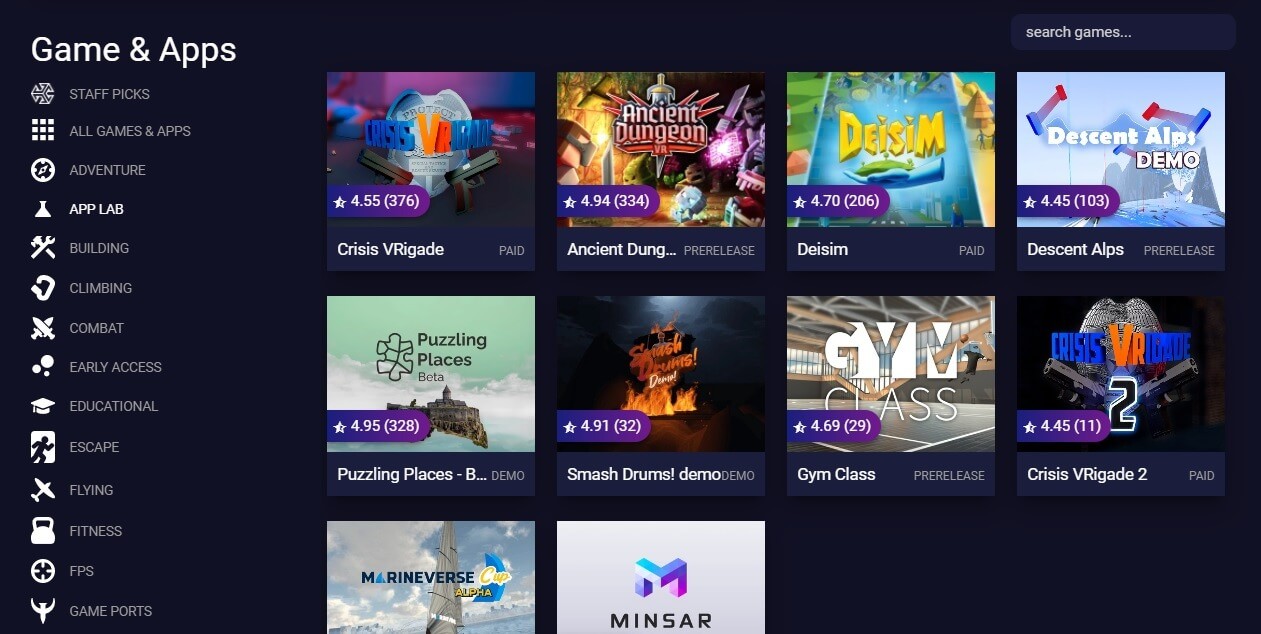Open the Crisis VRigade game title
Screen dimensions: 1261x634
pyautogui.click(x=390, y=249)
